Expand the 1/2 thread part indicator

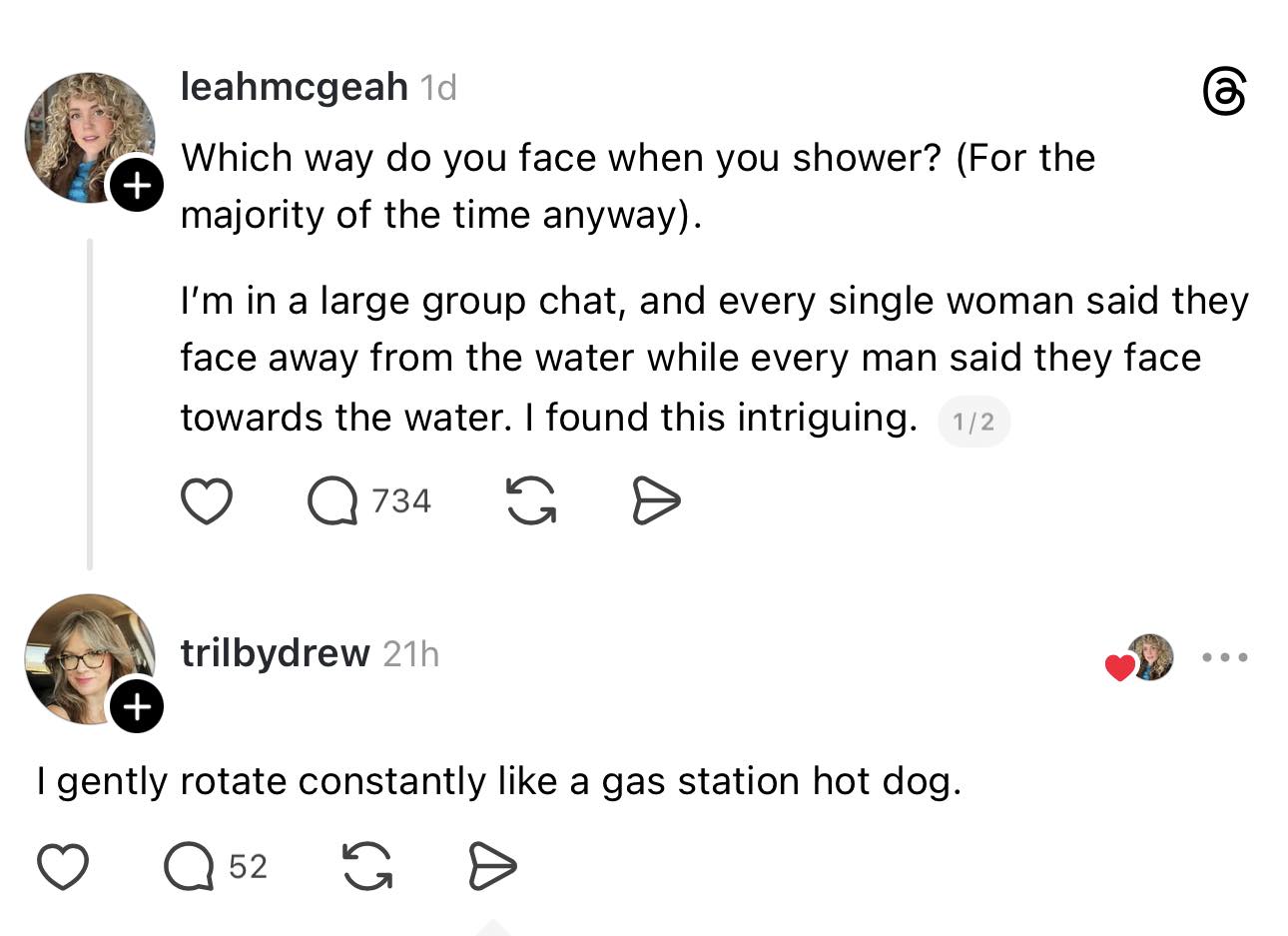pyautogui.click(x=973, y=422)
